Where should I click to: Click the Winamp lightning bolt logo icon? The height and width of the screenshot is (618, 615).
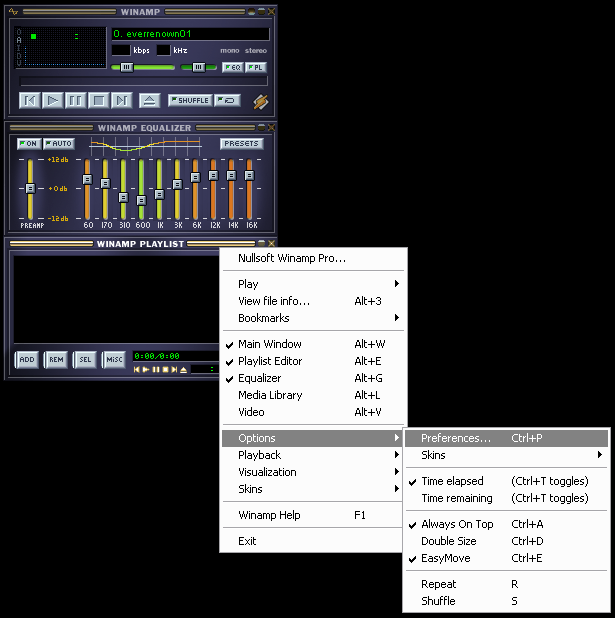click(x=261, y=102)
